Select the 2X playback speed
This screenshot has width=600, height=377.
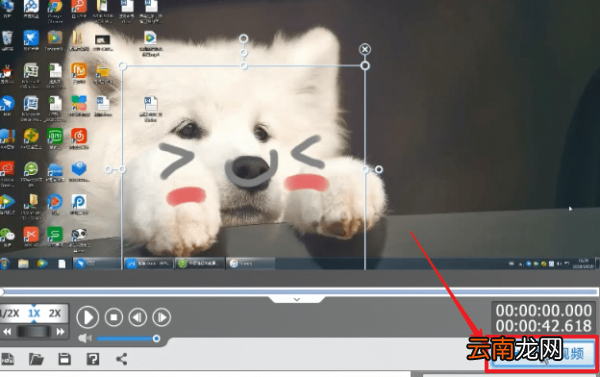pyautogui.click(x=55, y=313)
